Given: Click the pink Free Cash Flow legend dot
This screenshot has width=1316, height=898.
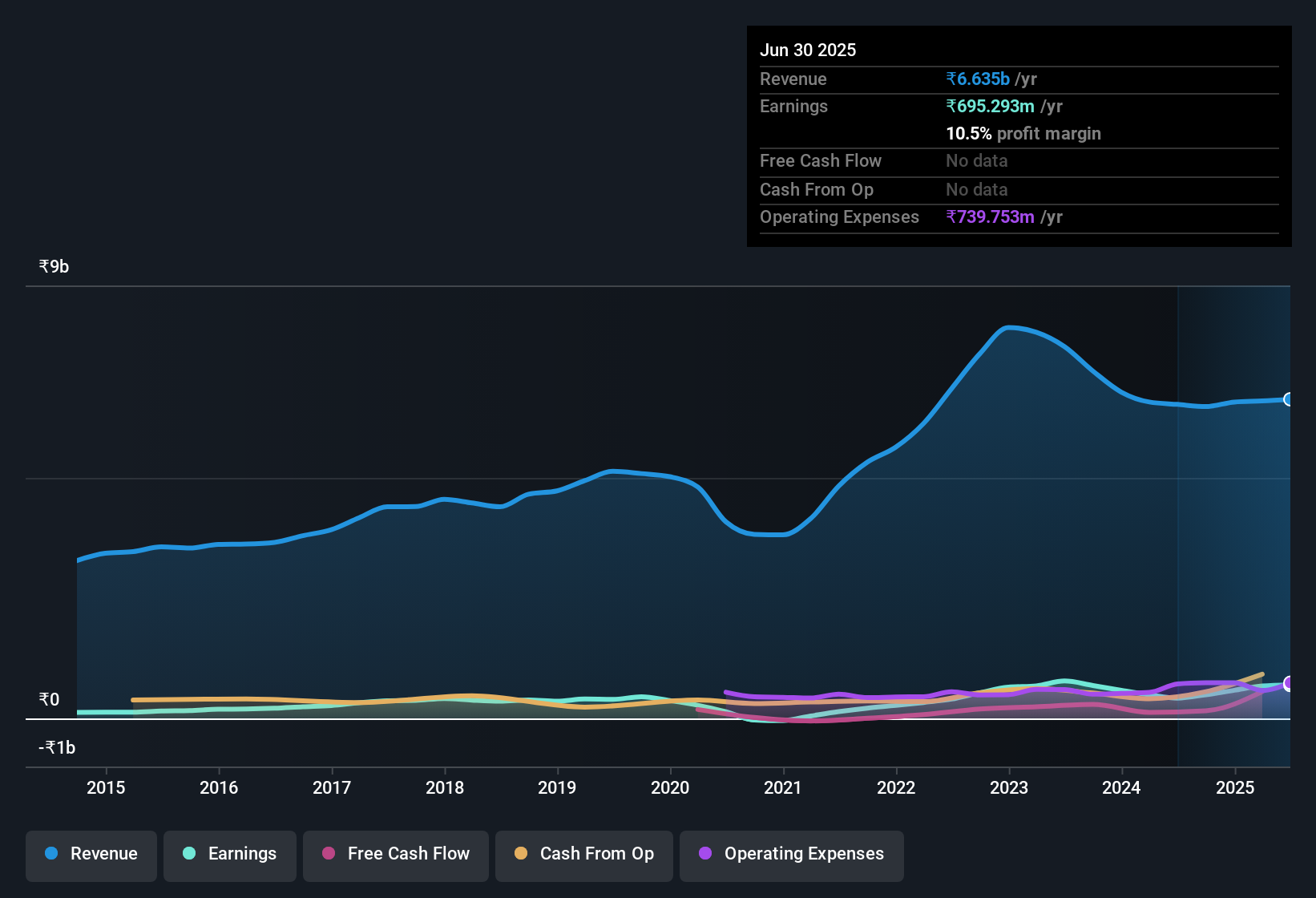Looking at the screenshot, I should [x=328, y=854].
